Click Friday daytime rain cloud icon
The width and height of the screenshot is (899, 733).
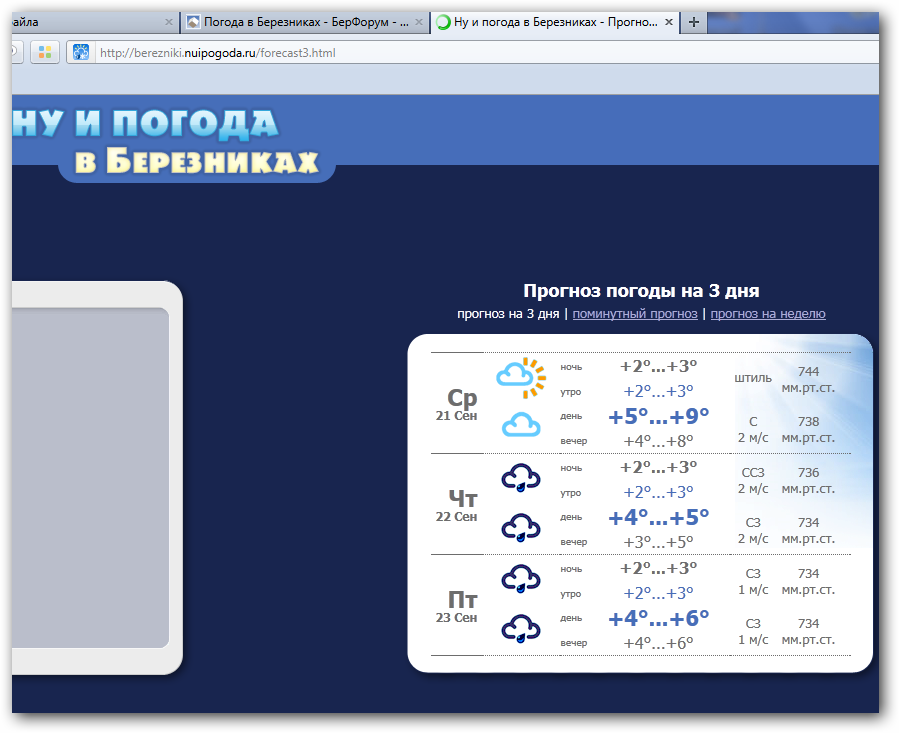[521, 629]
